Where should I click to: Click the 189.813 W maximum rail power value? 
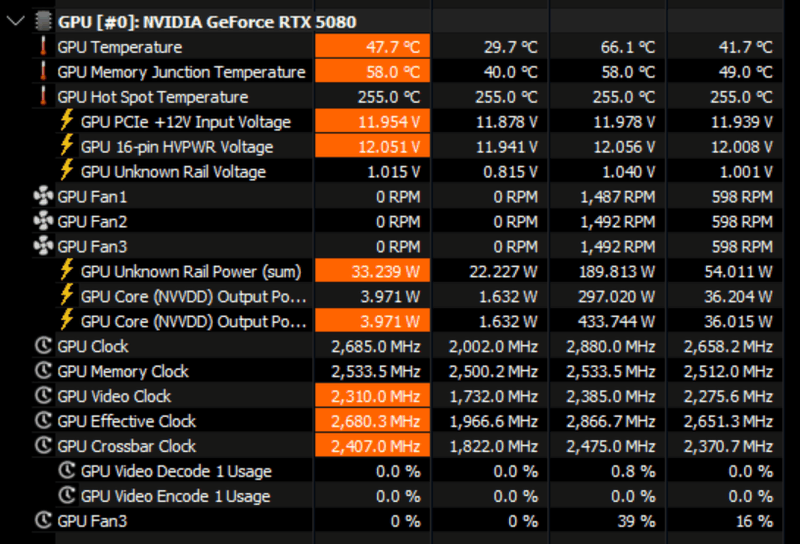(x=616, y=271)
